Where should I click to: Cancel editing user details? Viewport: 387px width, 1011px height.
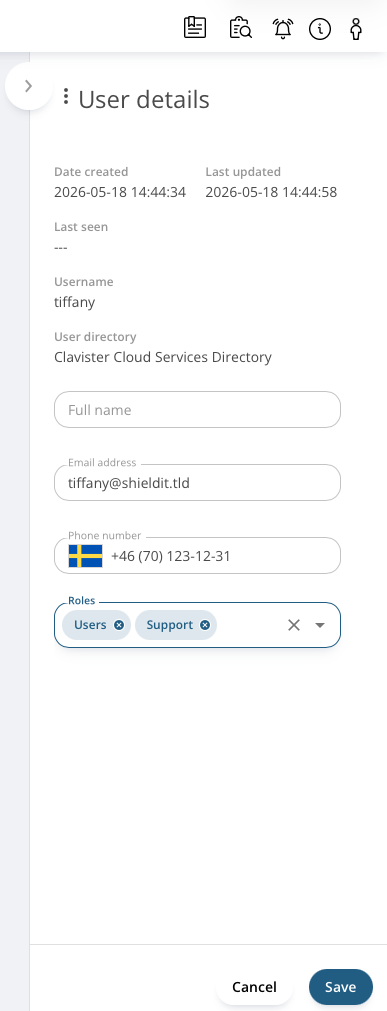click(254, 987)
